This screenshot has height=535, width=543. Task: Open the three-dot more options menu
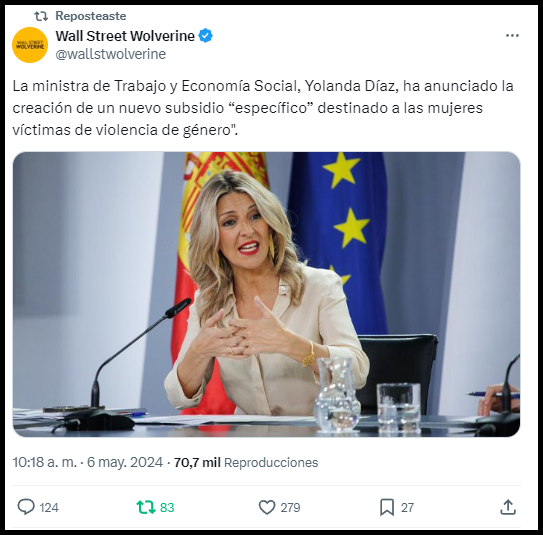[x=512, y=36]
